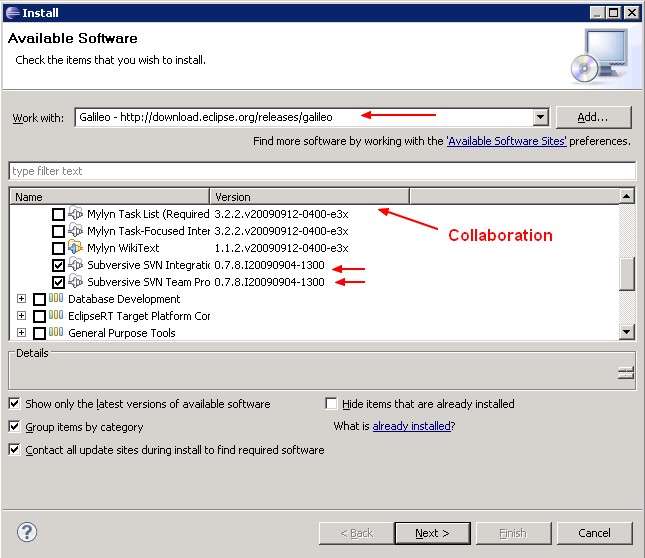Viewport: 645px width, 558px height.
Task: Open the Work with site dropdown
Action: [541, 117]
